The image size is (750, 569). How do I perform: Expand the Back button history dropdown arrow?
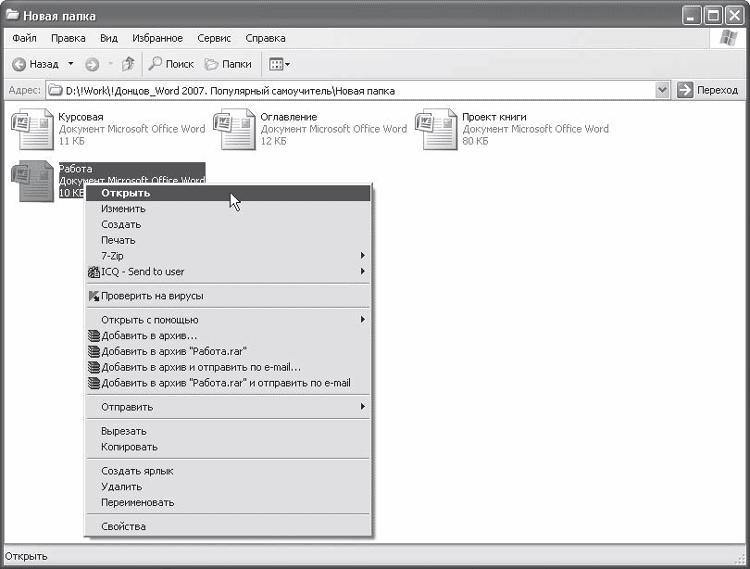[70, 64]
